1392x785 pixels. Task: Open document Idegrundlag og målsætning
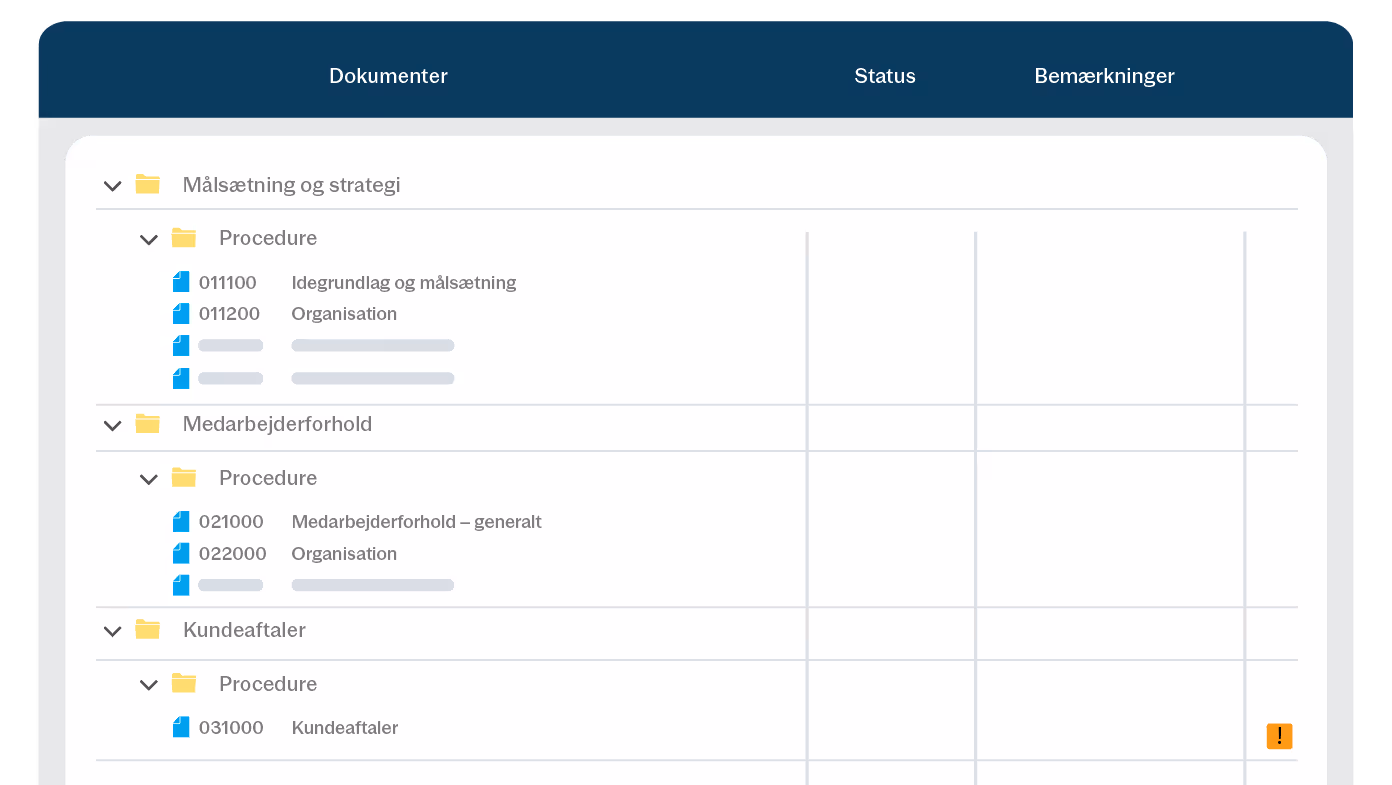point(404,283)
